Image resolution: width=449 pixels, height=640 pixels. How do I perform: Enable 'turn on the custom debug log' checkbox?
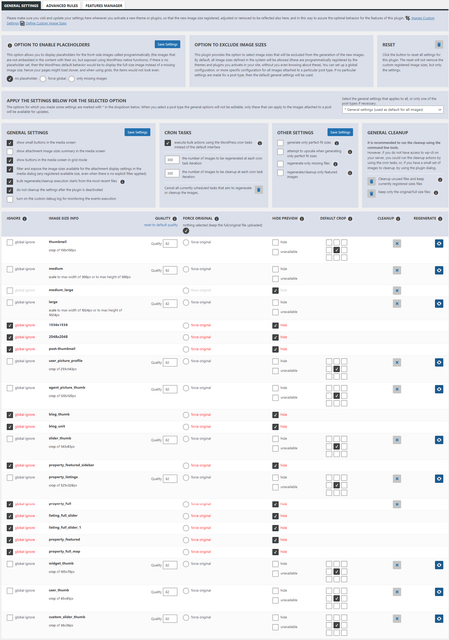coord(10,199)
